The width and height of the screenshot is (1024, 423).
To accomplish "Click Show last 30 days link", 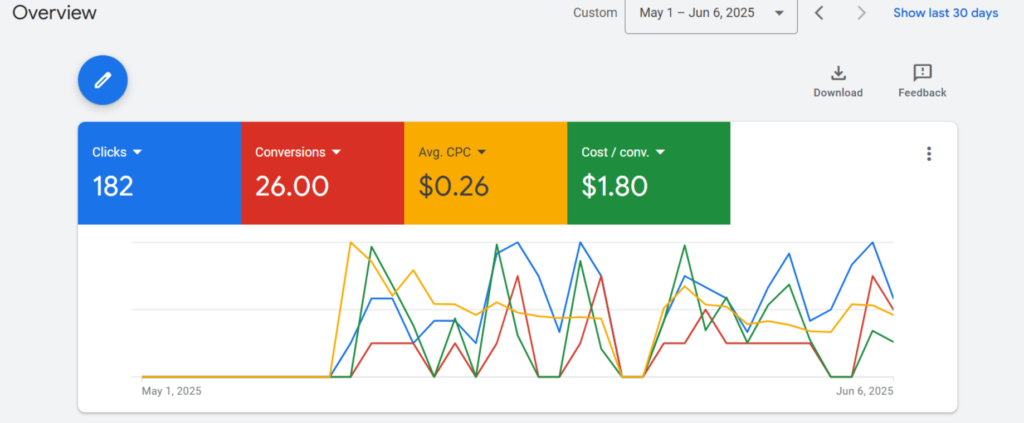I will coord(946,13).
